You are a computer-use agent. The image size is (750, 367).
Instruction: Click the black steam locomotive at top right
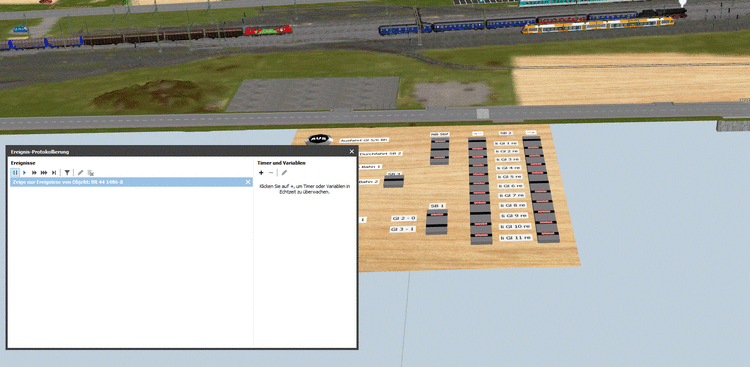pyautogui.click(x=662, y=13)
